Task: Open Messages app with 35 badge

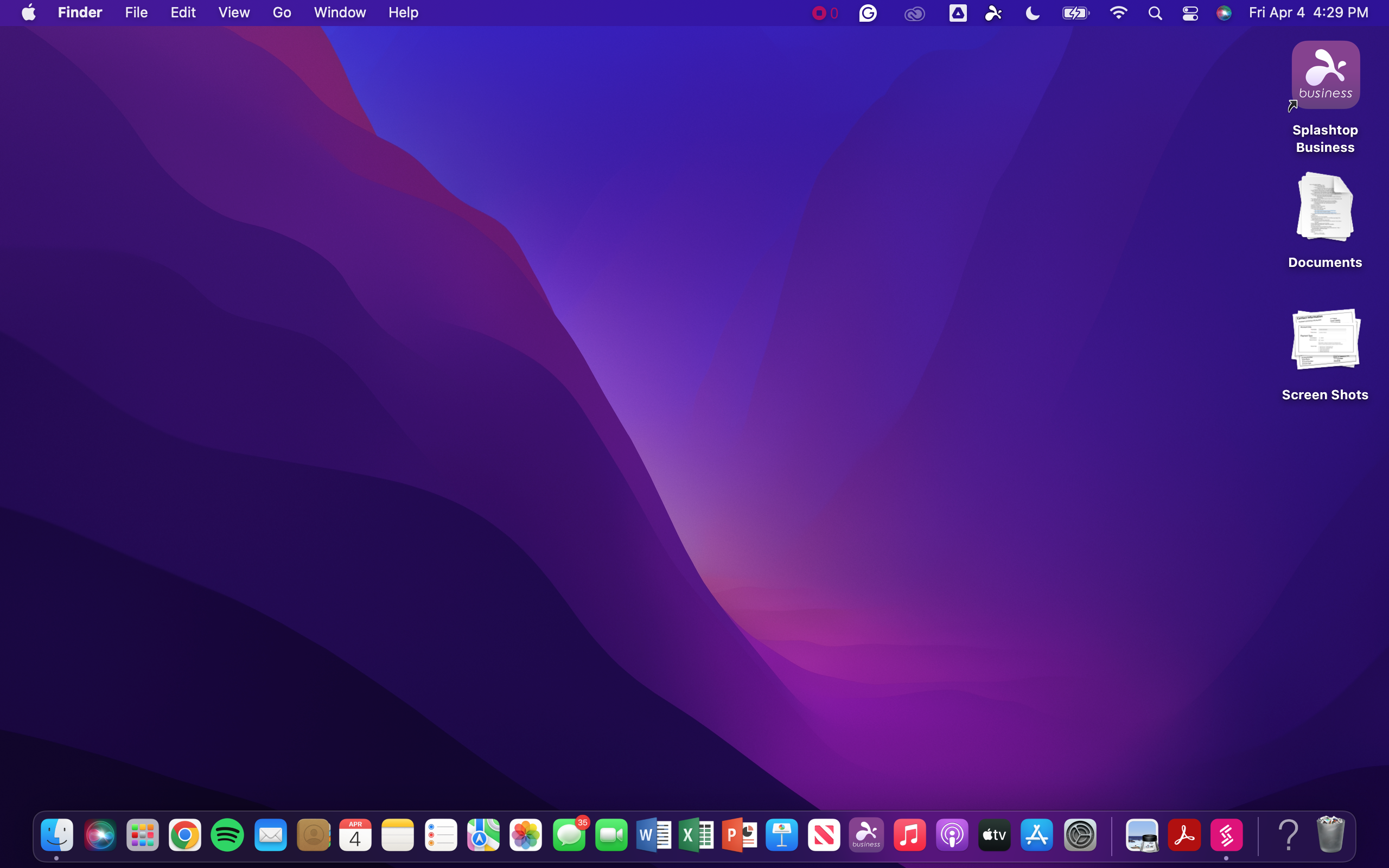Action: click(569, 835)
